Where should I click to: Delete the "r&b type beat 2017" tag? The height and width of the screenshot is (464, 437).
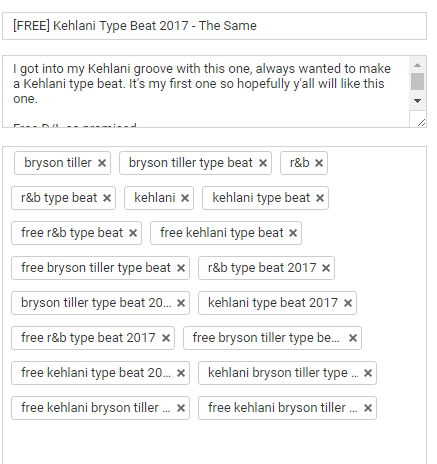pyautogui.click(x=326, y=268)
